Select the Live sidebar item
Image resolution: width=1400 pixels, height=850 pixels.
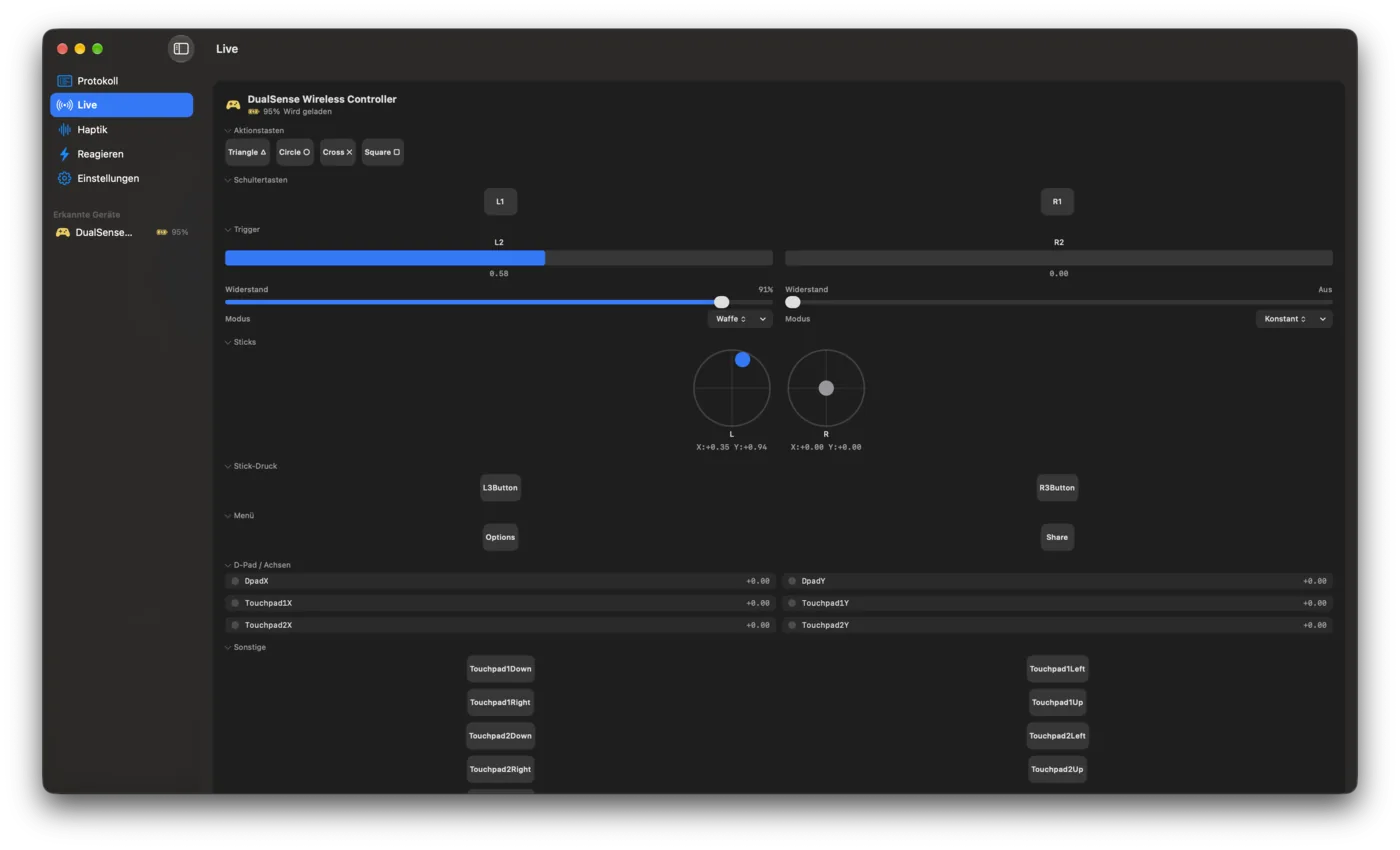click(122, 105)
